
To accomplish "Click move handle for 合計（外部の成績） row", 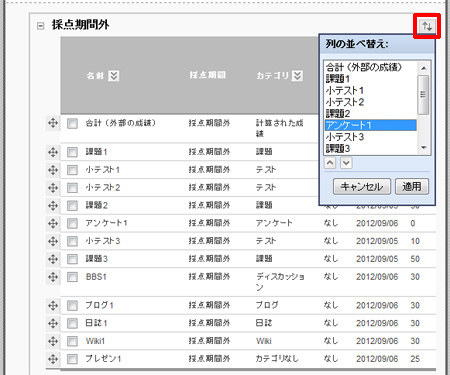I will [53, 123].
